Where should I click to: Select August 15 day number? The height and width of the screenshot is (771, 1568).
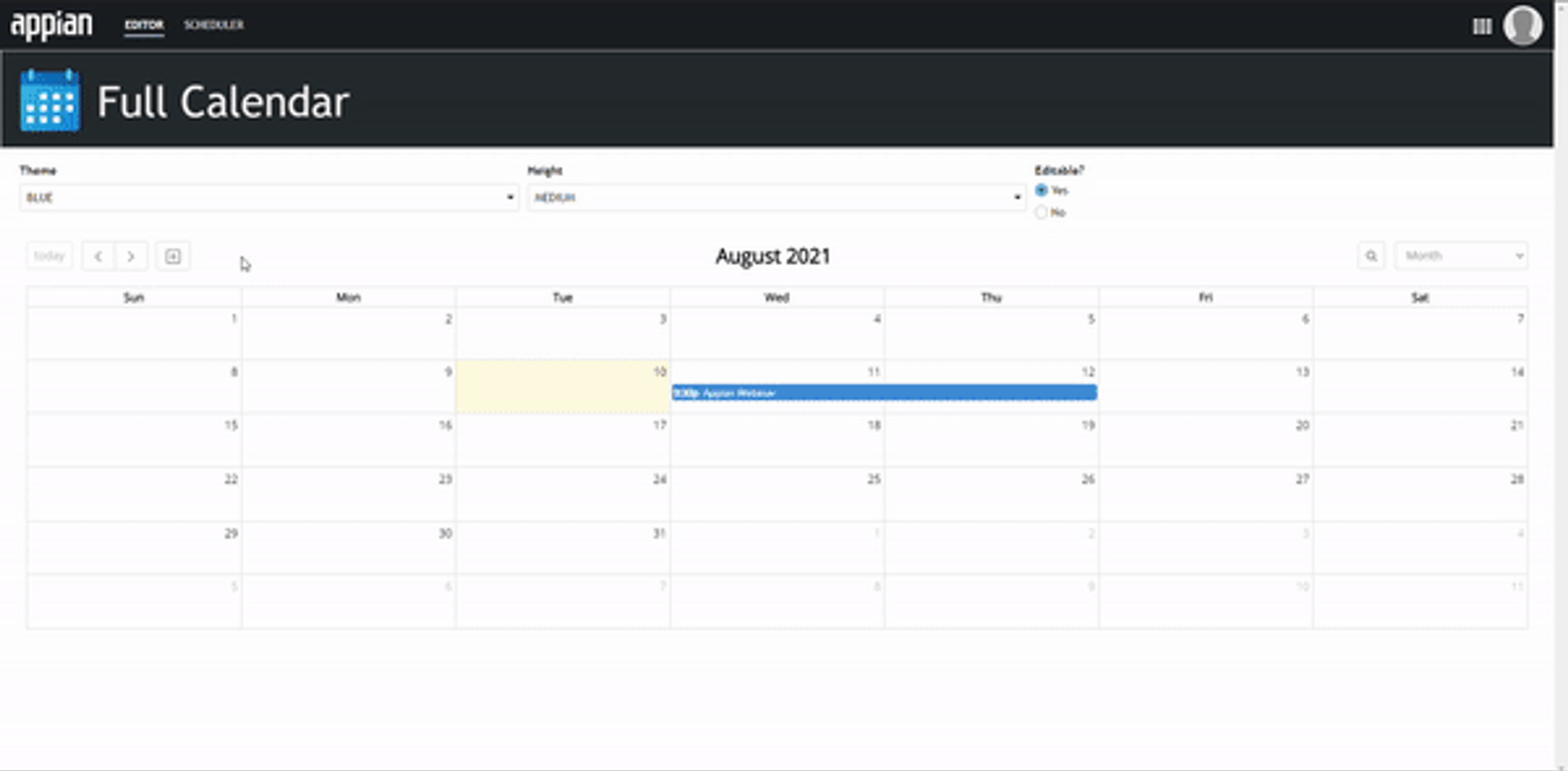point(231,426)
